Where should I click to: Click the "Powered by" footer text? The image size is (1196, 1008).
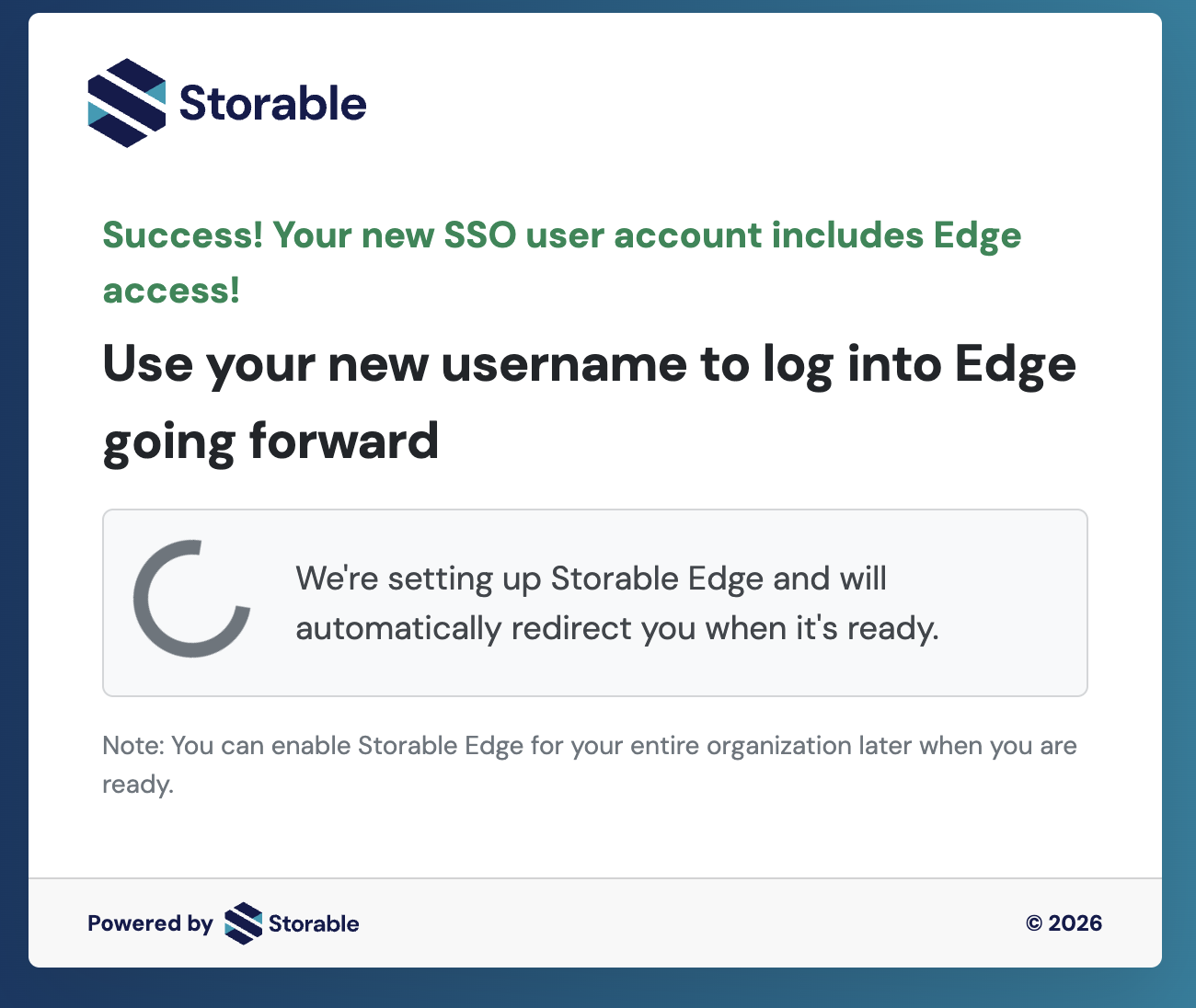(x=150, y=923)
